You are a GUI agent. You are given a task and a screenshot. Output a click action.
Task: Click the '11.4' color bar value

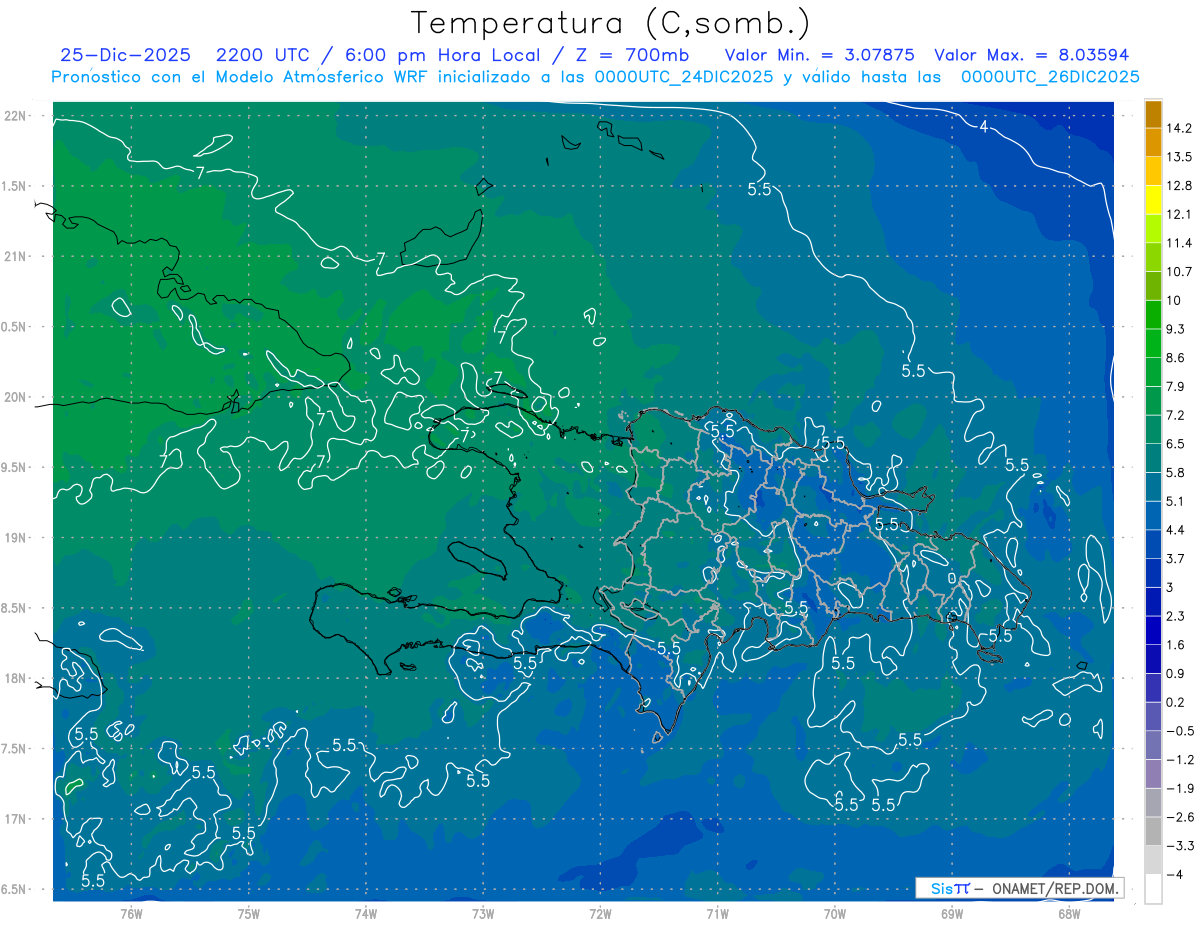click(x=1179, y=243)
